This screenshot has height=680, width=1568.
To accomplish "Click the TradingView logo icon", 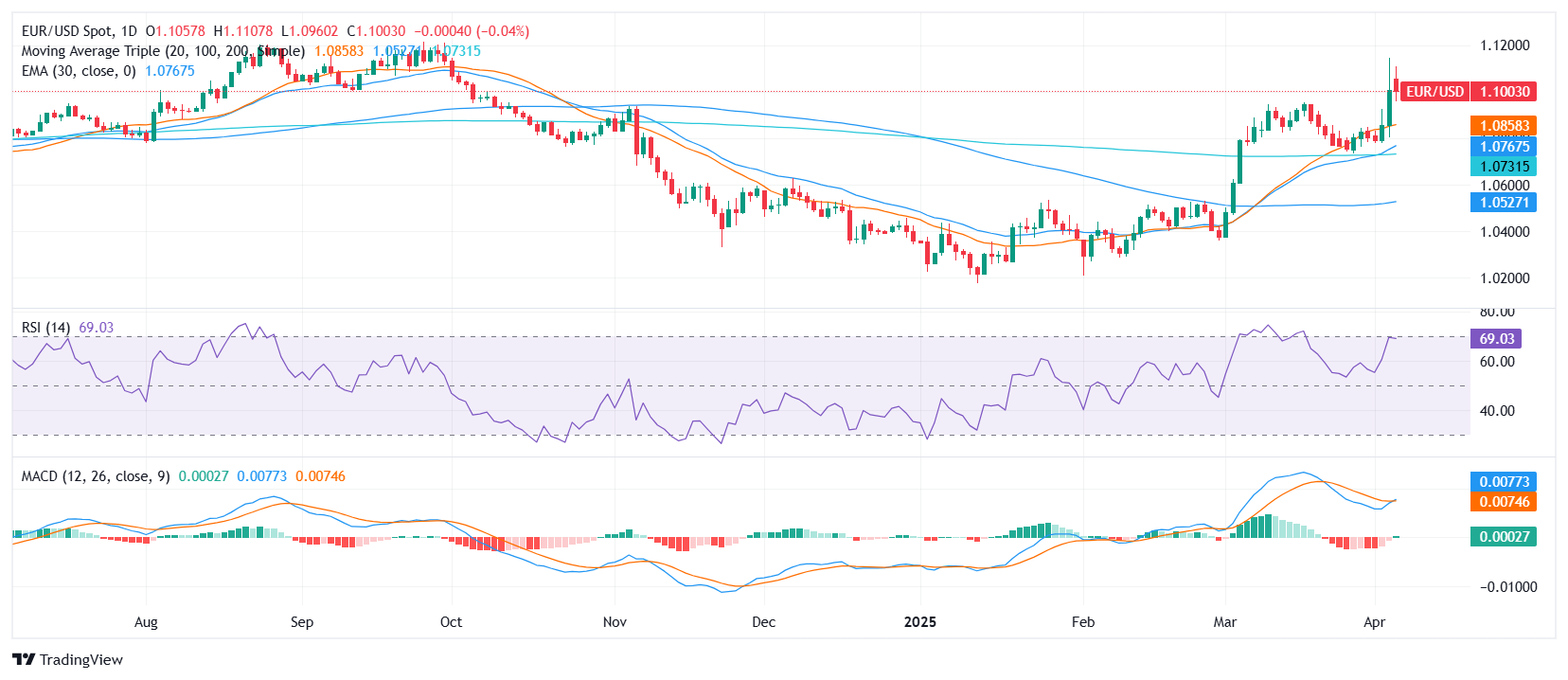I will click(x=24, y=660).
